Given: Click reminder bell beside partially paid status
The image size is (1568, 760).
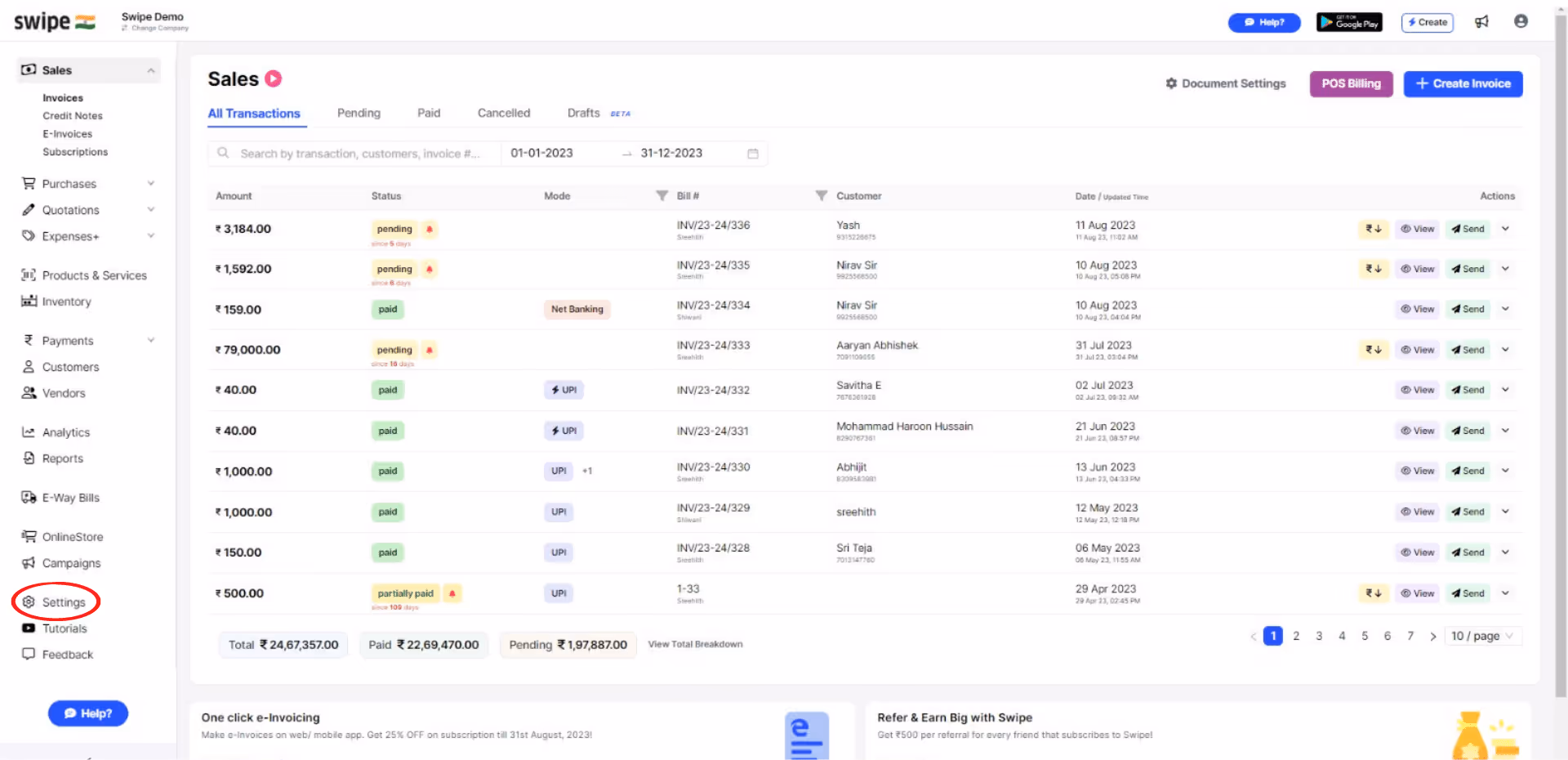Looking at the screenshot, I should coord(452,593).
